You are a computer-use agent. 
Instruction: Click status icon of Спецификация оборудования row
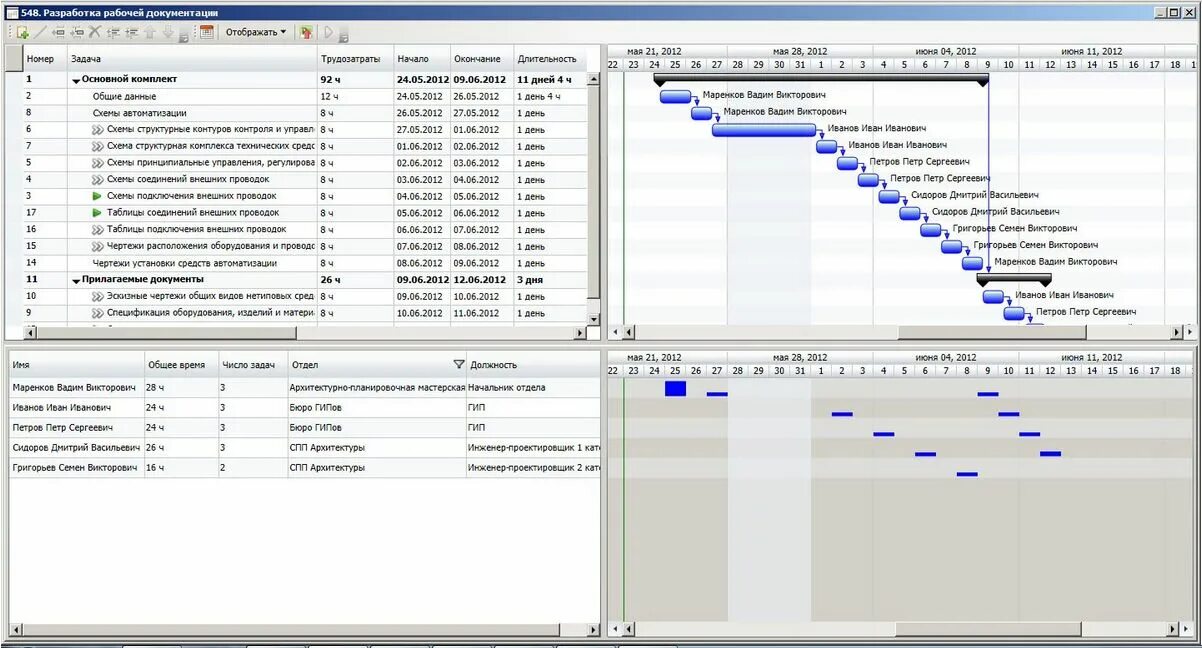[97, 313]
